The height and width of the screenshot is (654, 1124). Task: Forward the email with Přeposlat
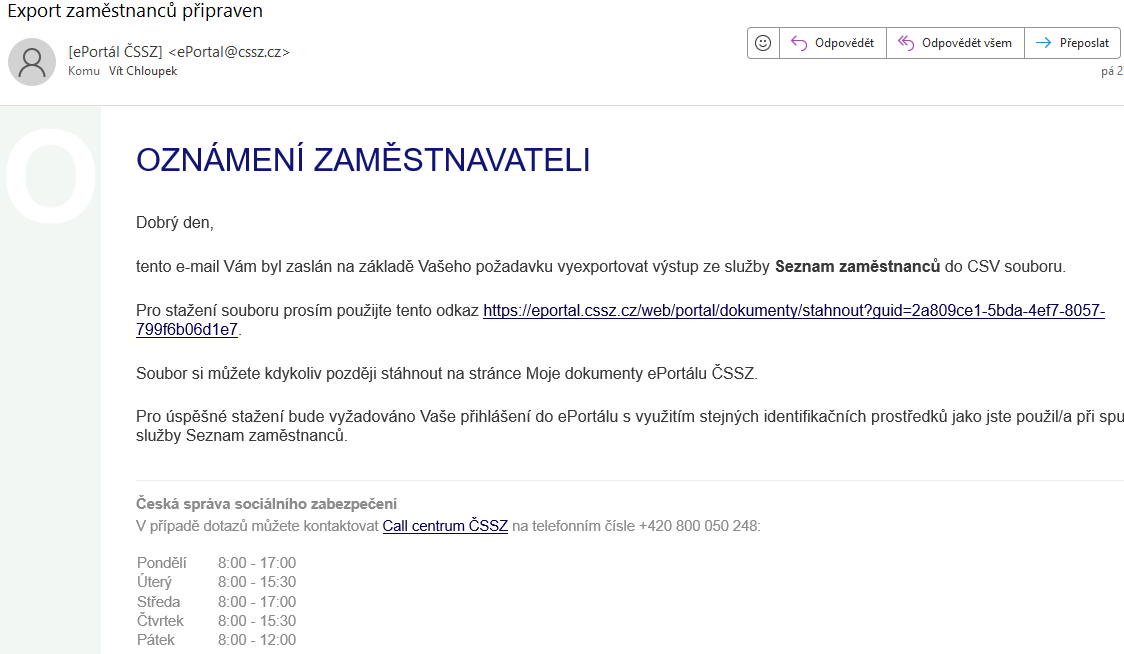(x=1072, y=43)
